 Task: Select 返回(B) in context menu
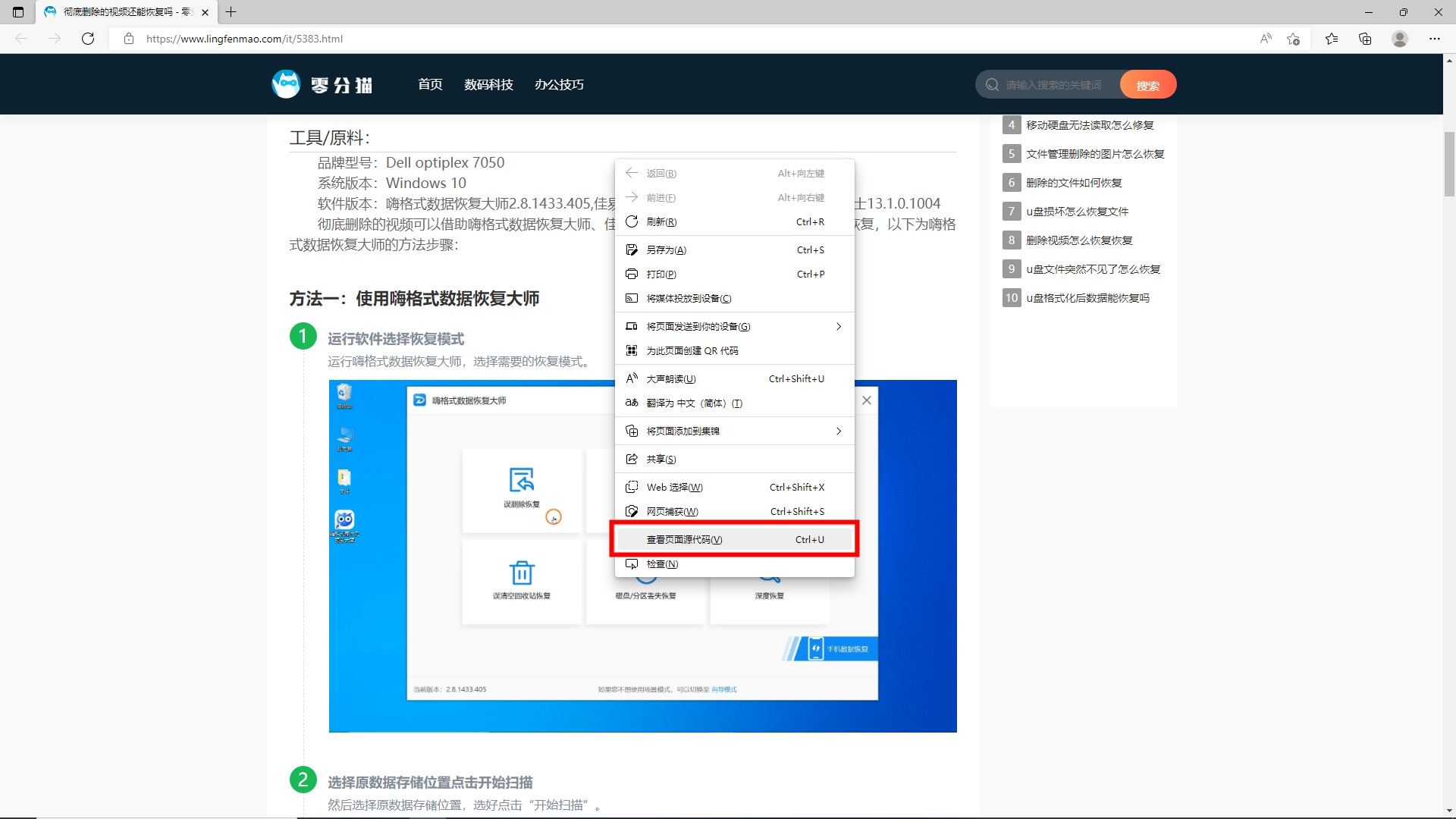734,174
